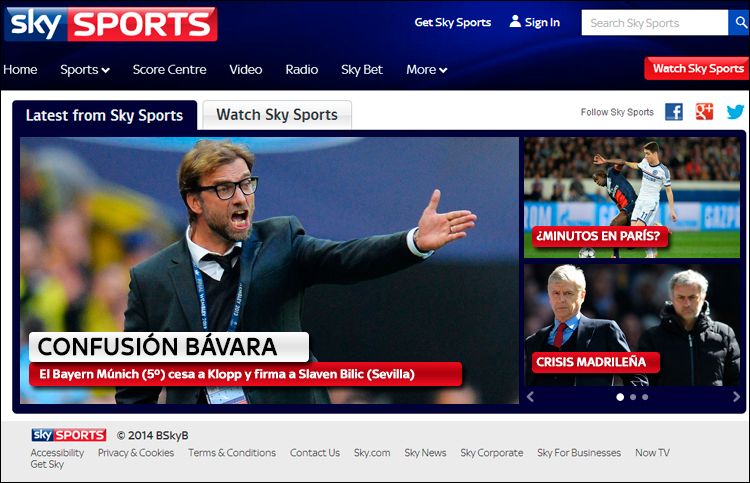The image size is (750, 483).
Task: Open Terms & Conditions footer link
Action: (232, 452)
